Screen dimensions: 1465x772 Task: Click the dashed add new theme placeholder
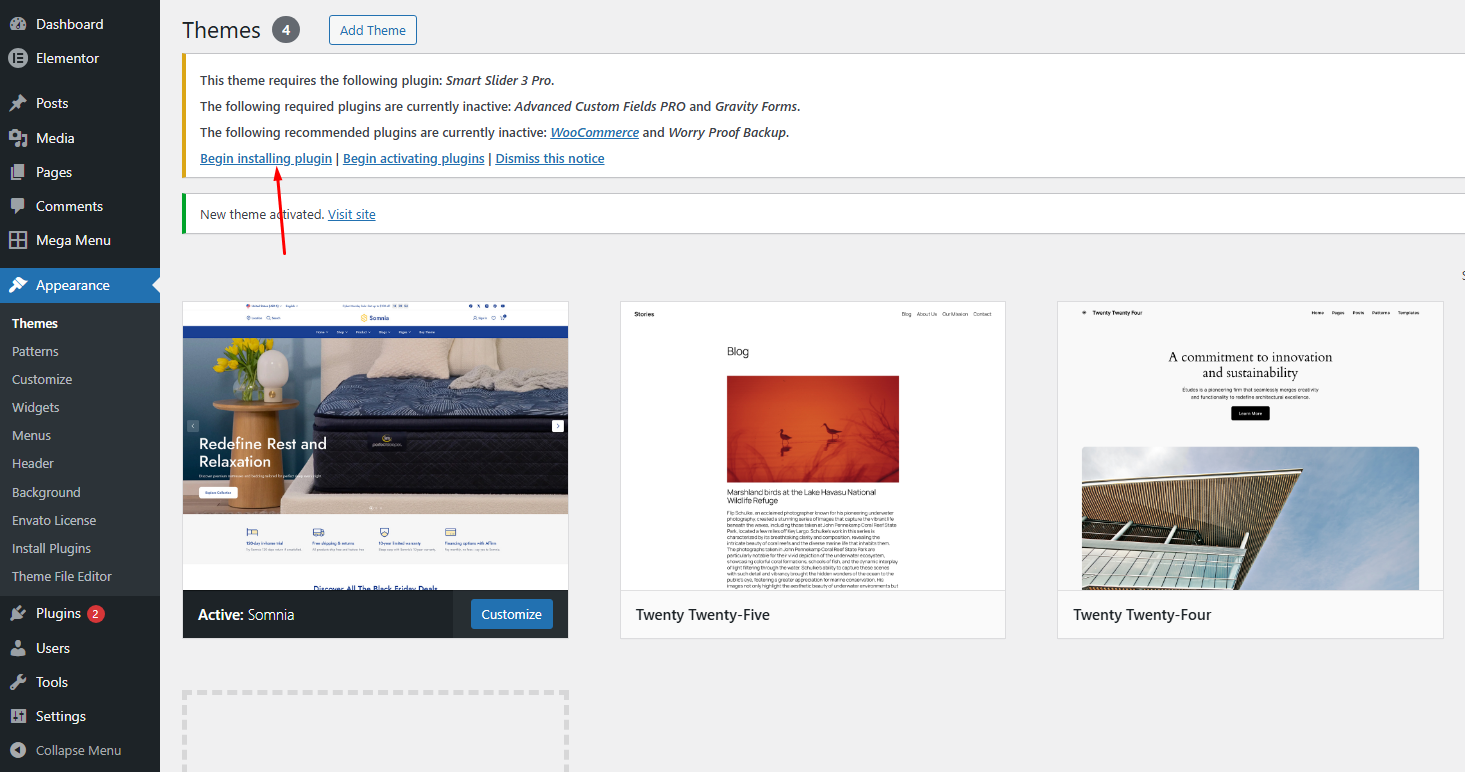(375, 730)
